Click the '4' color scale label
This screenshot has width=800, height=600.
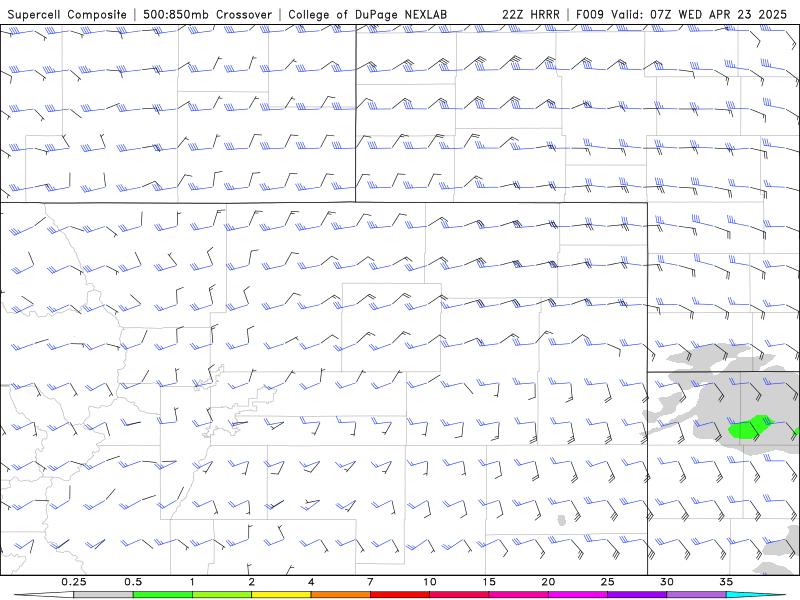(x=311, y=582)
